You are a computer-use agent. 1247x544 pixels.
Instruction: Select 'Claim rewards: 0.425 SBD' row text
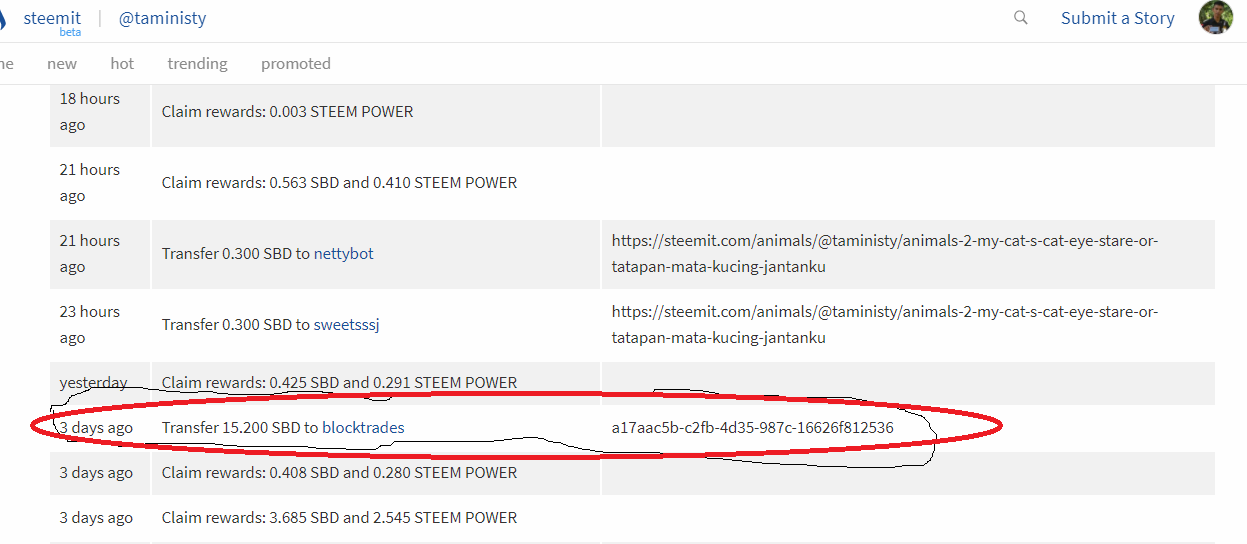(339, 383)
